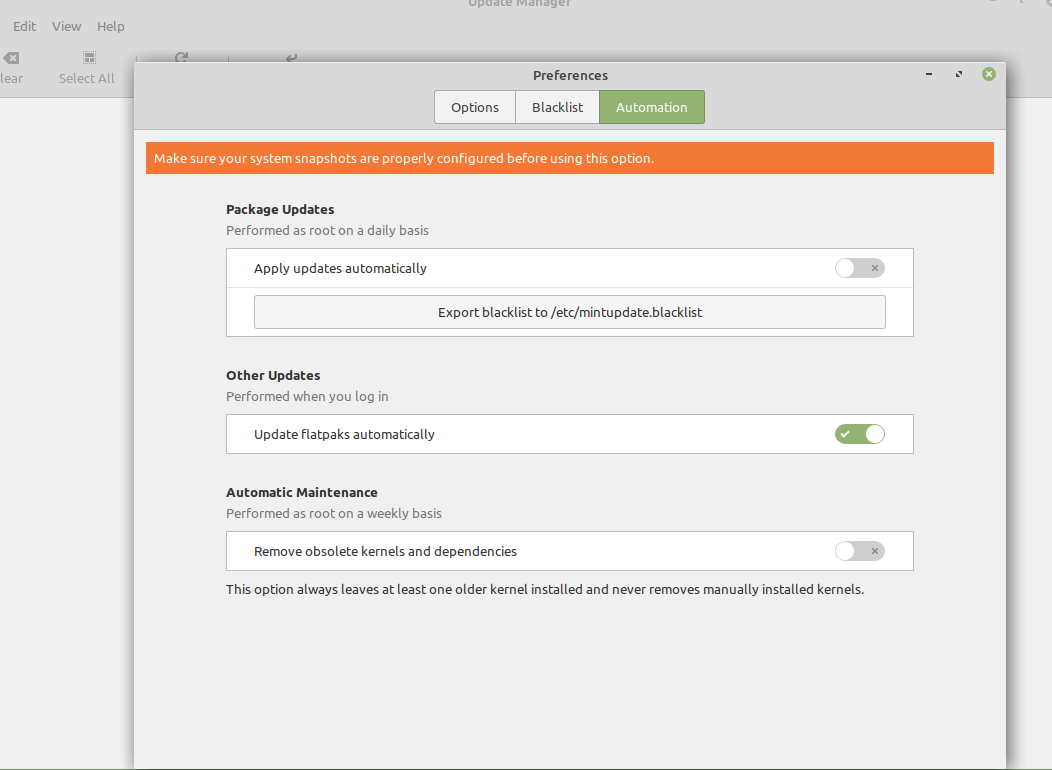Viewport: 1052px width, 770px height.
Task: Click the circular Refresh arrow icon
Action: click(181, 57)
